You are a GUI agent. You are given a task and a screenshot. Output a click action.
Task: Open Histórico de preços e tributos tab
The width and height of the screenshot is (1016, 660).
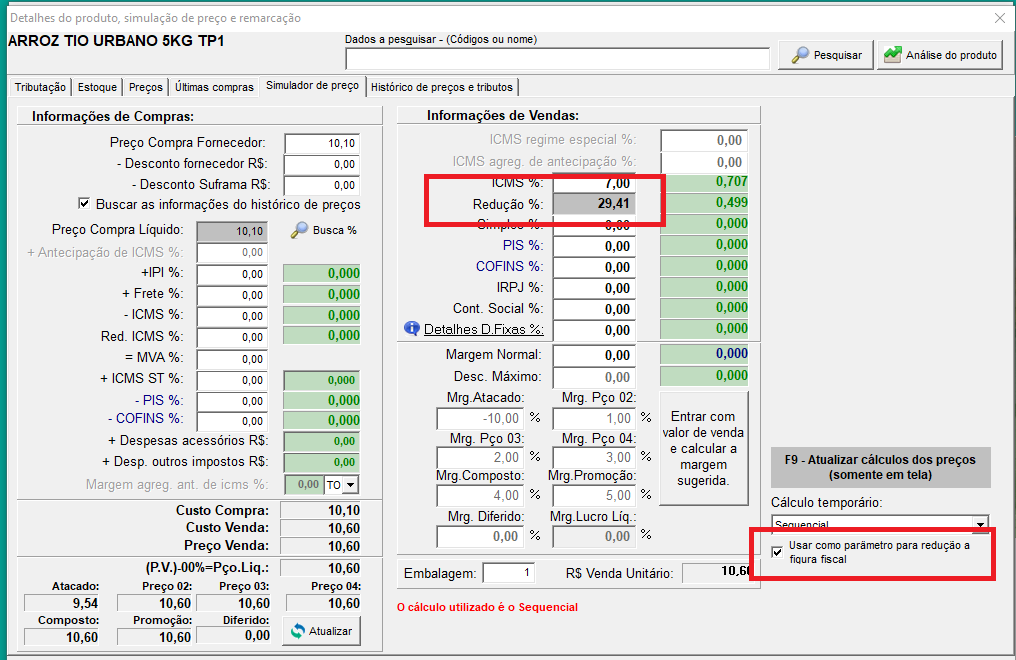tap(441, 87)
